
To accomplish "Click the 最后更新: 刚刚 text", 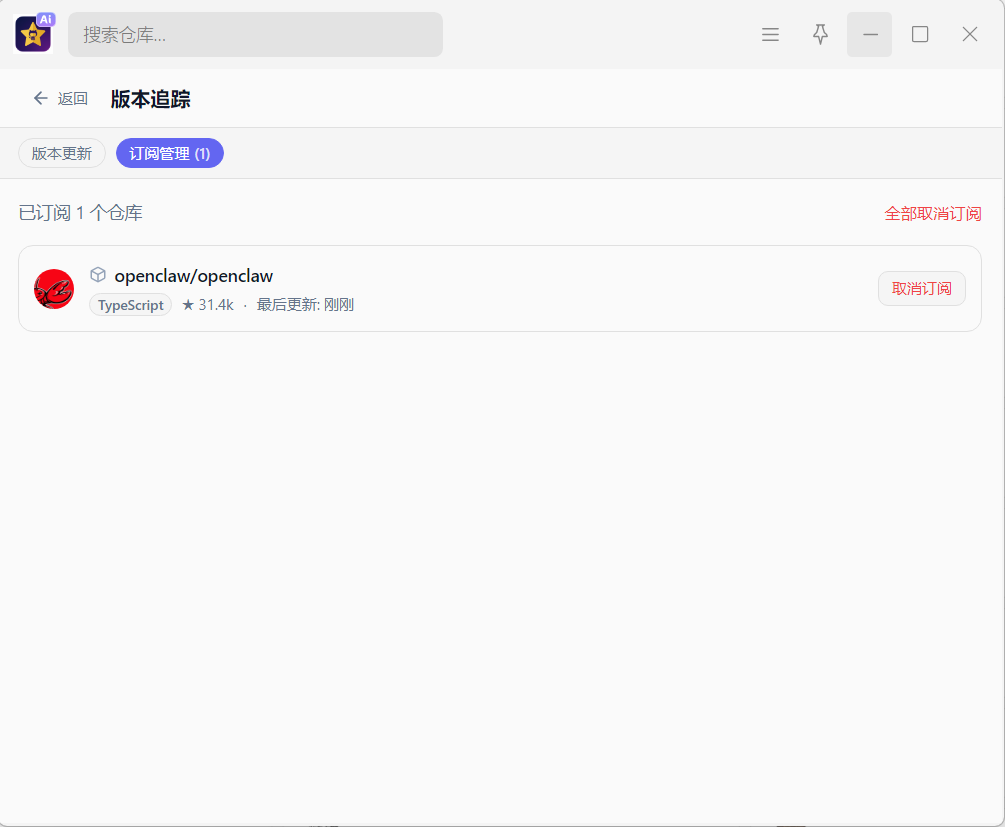I will 305,305.
